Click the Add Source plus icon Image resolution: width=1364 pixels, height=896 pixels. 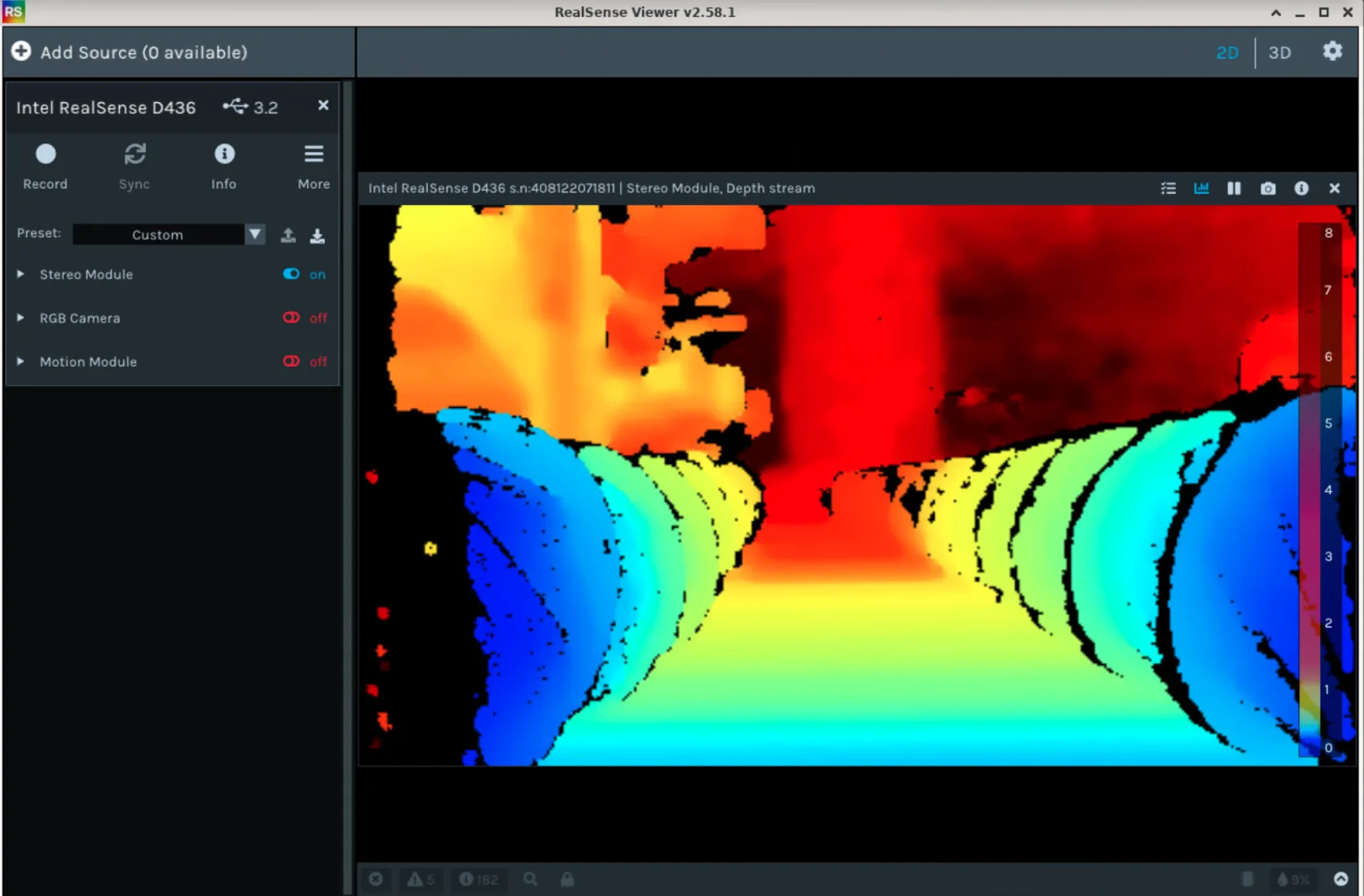(21, 51)
